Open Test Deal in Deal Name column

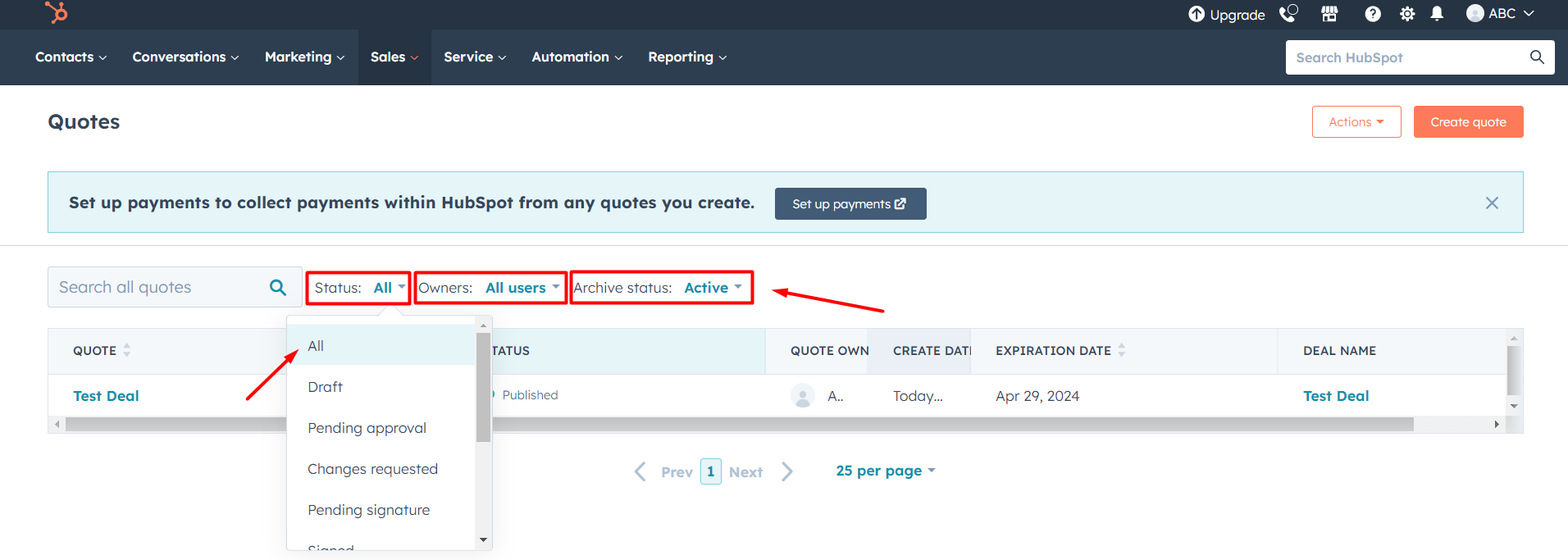[1336, 396]
